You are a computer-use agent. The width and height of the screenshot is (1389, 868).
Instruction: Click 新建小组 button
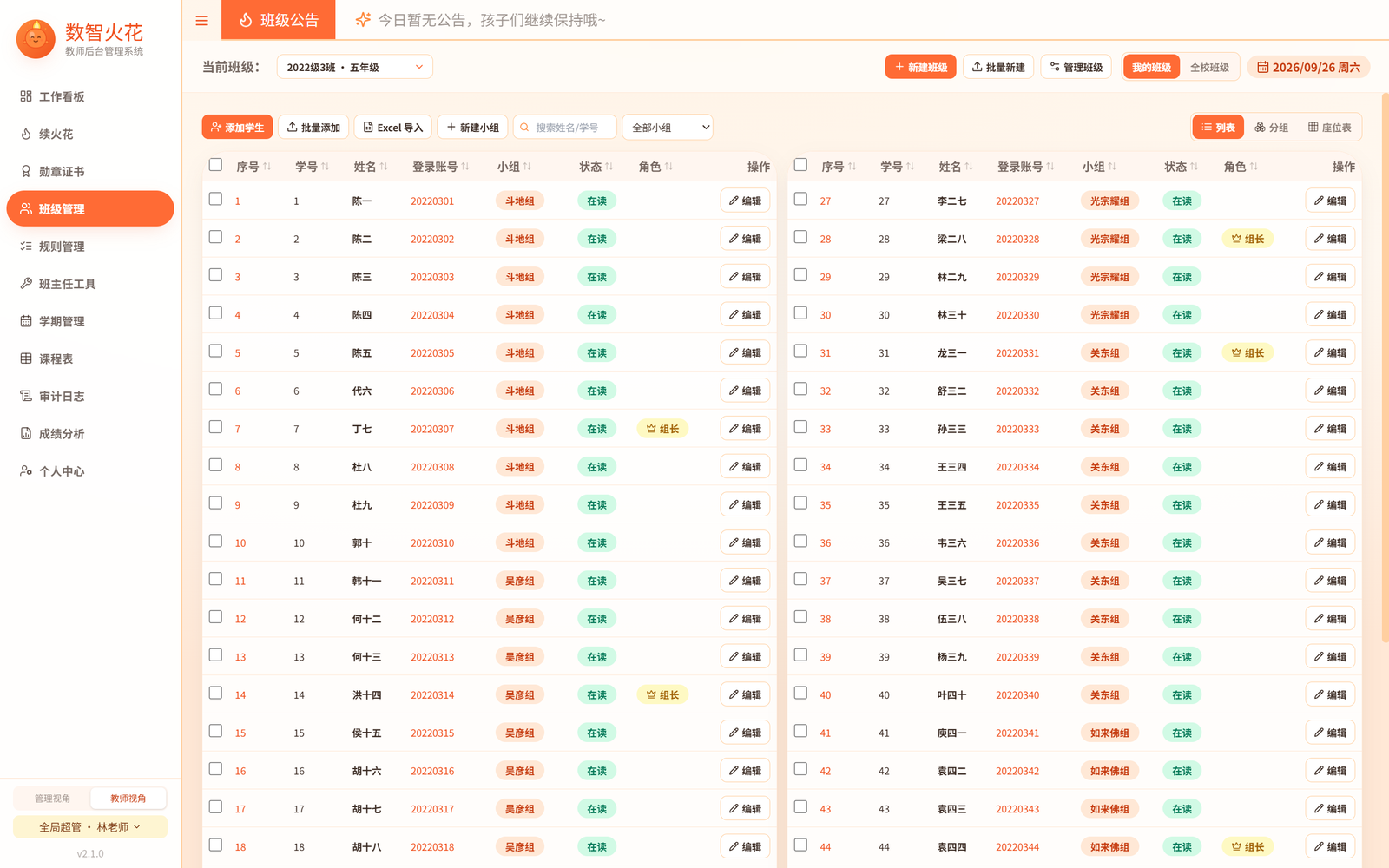tap(472, 128)
